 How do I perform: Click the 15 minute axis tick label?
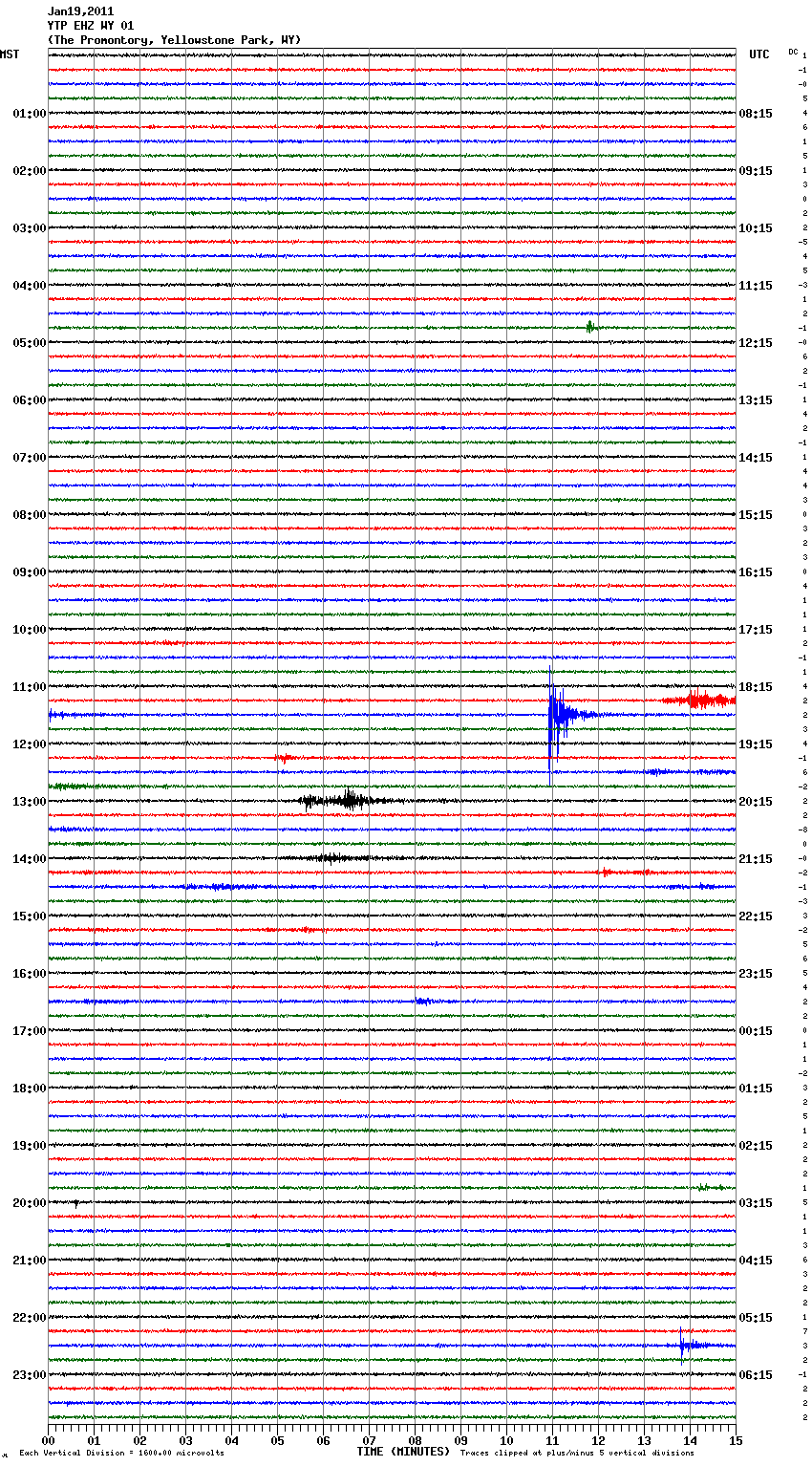[x=736, y=1440]
